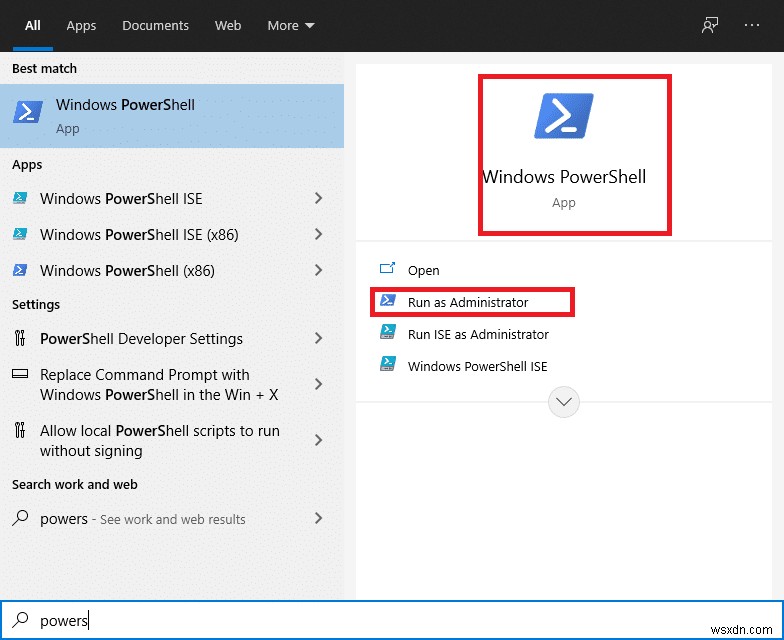Viewport: 784px width, 640px height.
Task: Click the large Windows PowerShell icon in the preview pane
Action: pyautogui.click(x=564, y=116)
